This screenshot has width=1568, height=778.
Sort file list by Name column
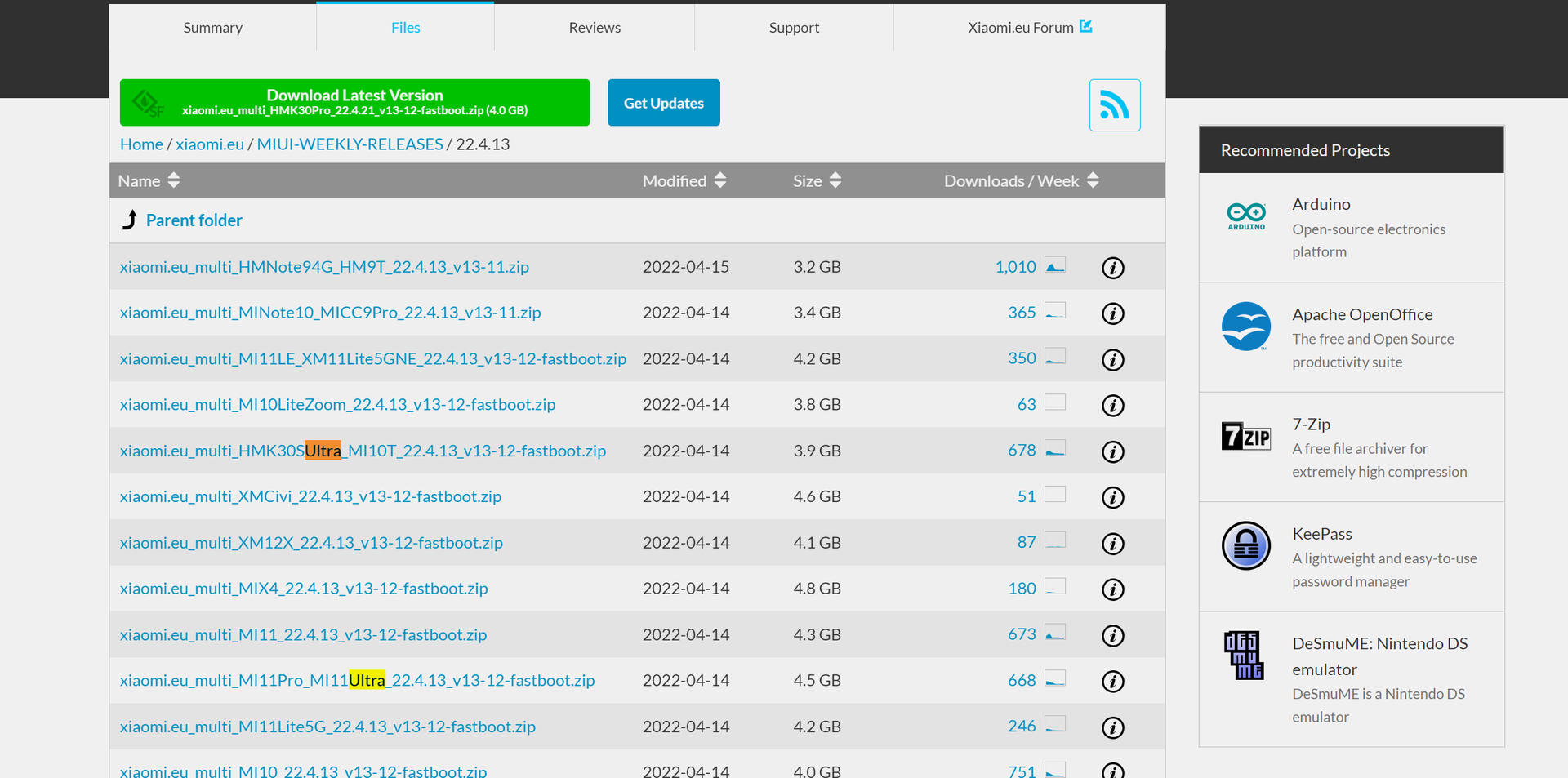click(x=149, y=180)
